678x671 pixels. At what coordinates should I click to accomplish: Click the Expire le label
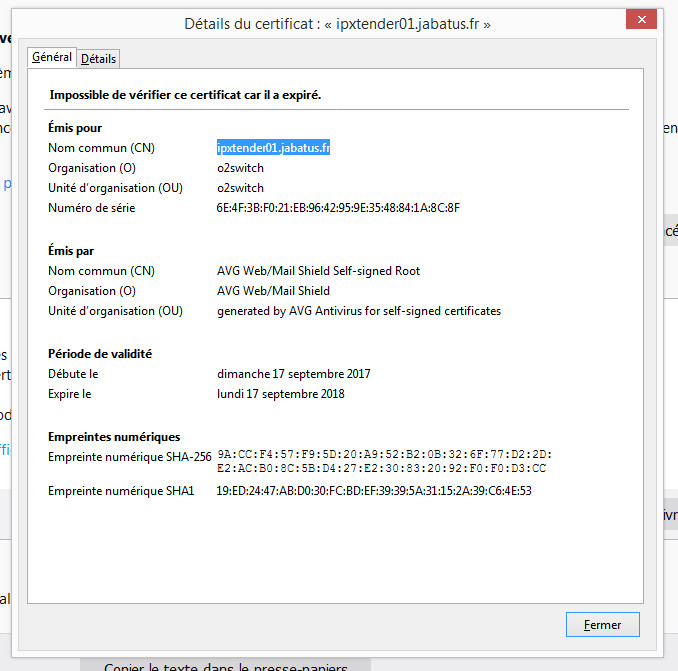pos(70,394)
